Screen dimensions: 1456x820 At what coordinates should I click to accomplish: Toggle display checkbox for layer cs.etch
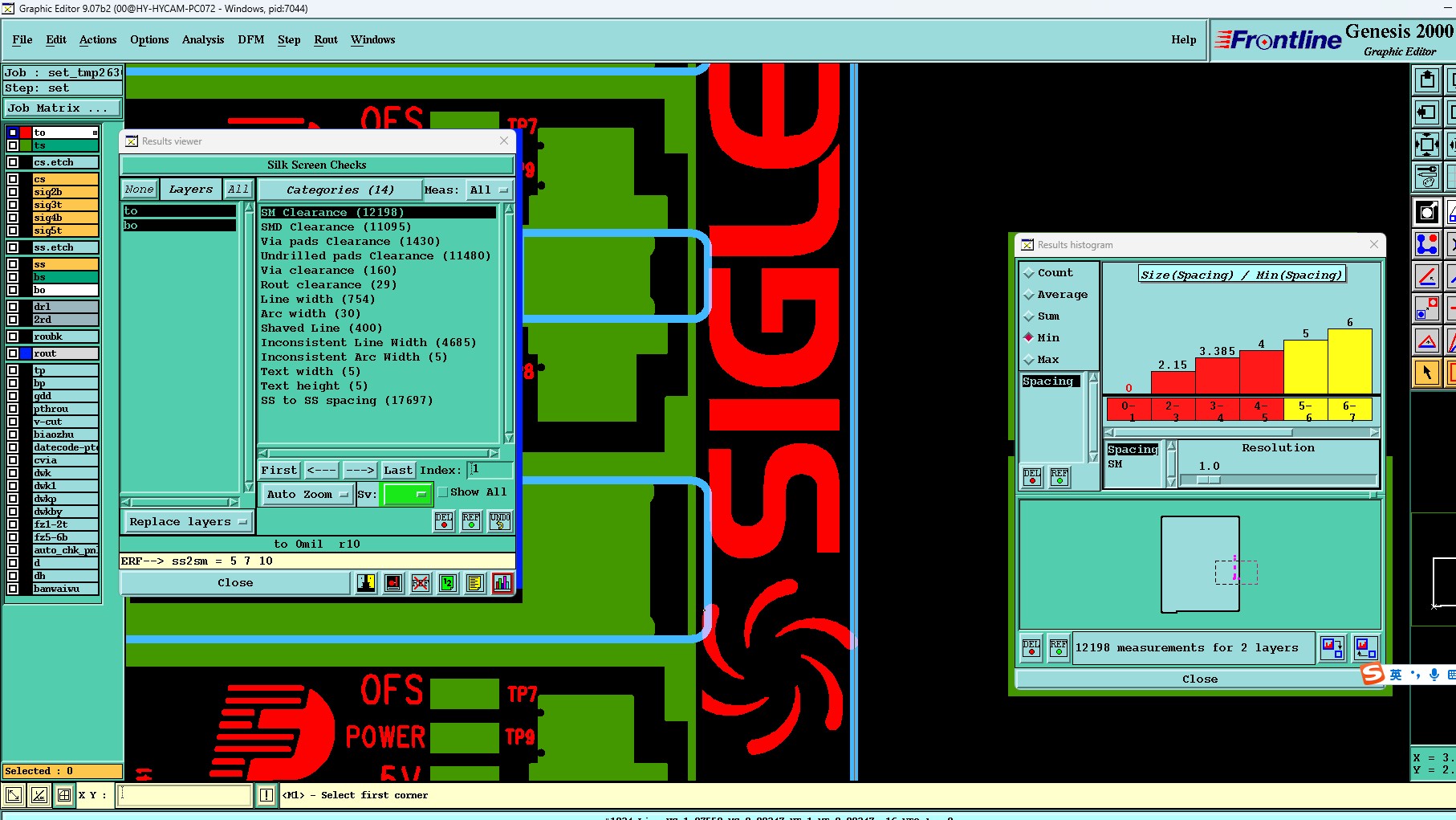coord(13,162)
